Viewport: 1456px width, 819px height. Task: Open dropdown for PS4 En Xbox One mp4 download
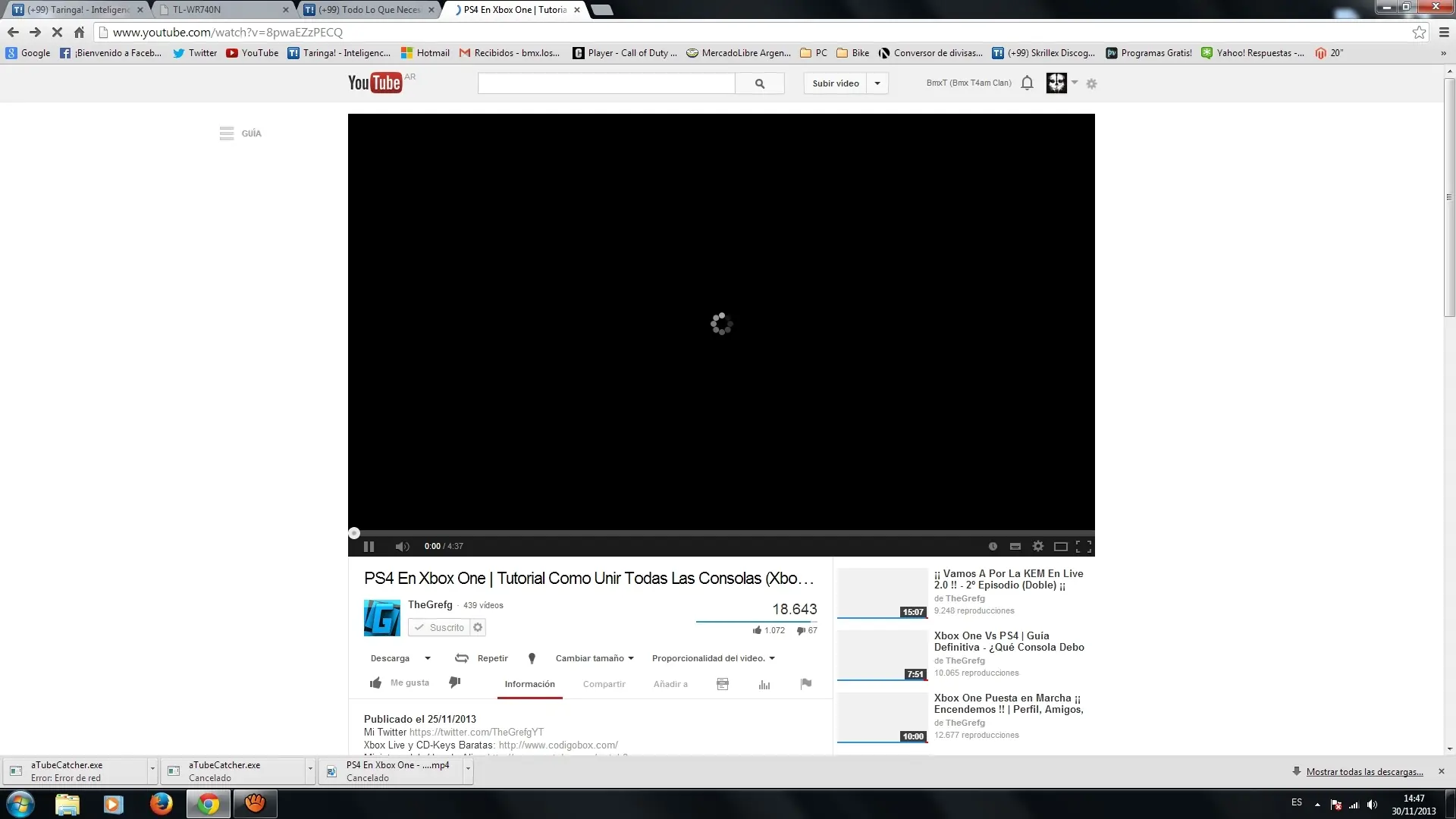[x=468, y=770]
